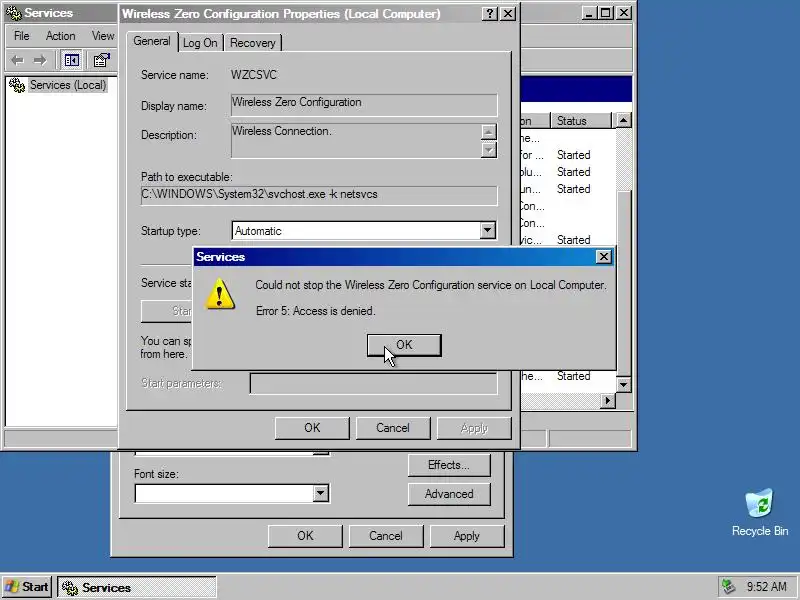Viewport: 800px width, 600px height.
Task: Click the last Started status near list bottom
Action: [573, 376]
